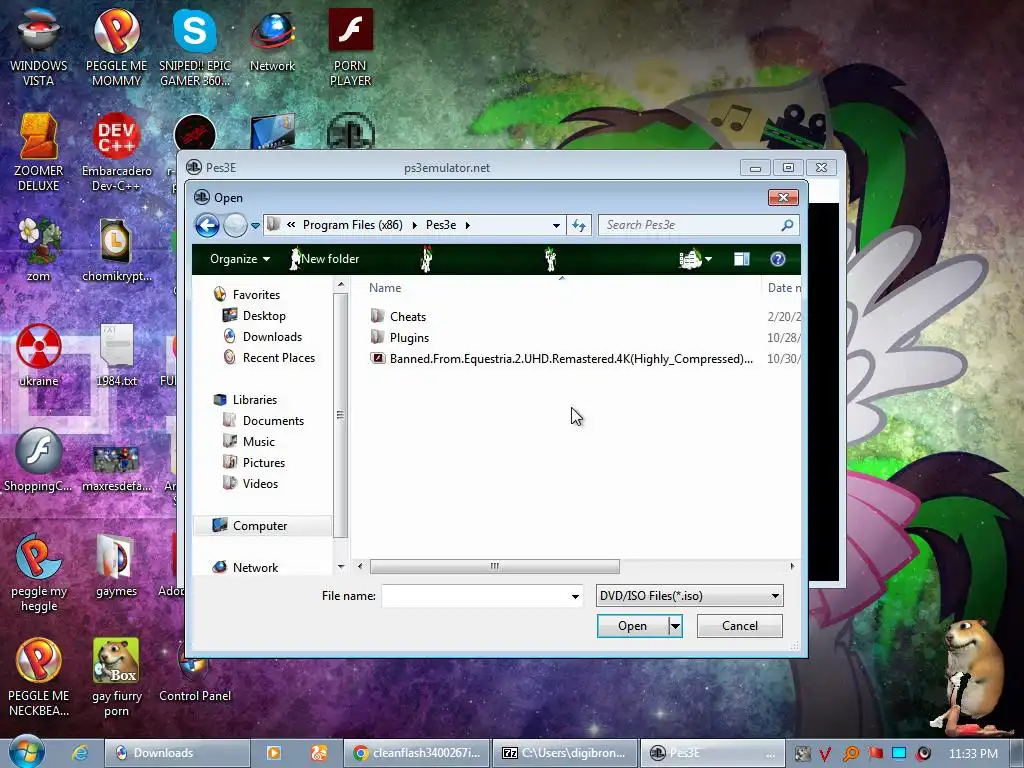Open the Flash player desktop icon
Image resolution: width=1024 pixels, height=768 pixels.
pos(351,47)
